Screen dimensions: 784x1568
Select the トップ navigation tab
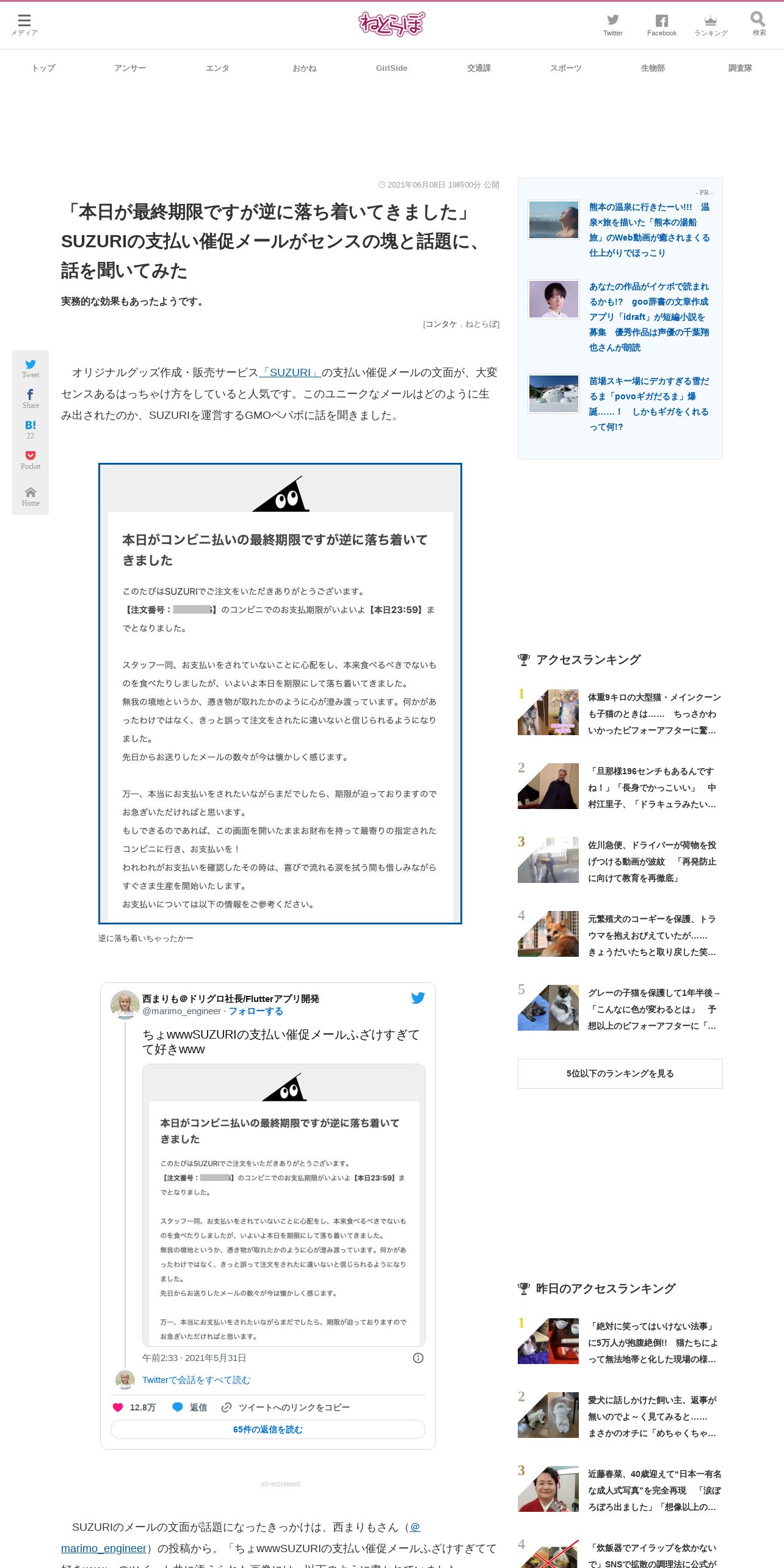pos(43,68)
